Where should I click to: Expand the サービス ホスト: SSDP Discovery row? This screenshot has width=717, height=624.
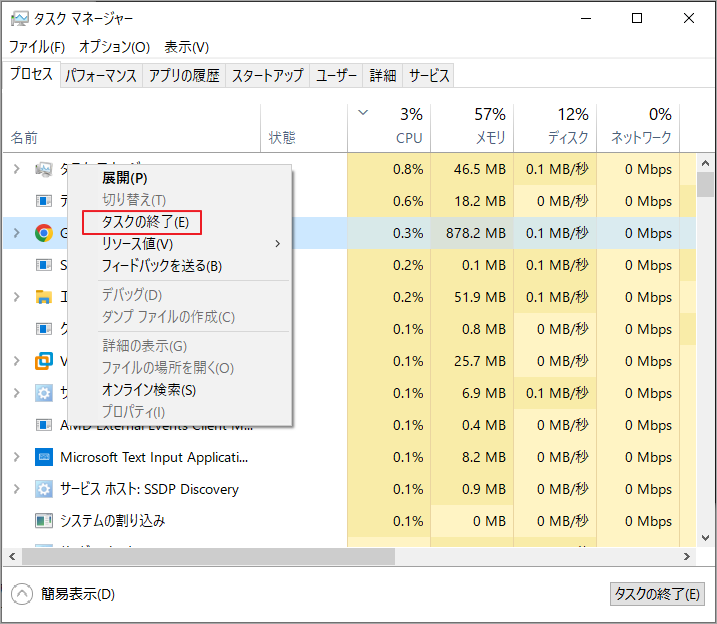coord(16,489)
